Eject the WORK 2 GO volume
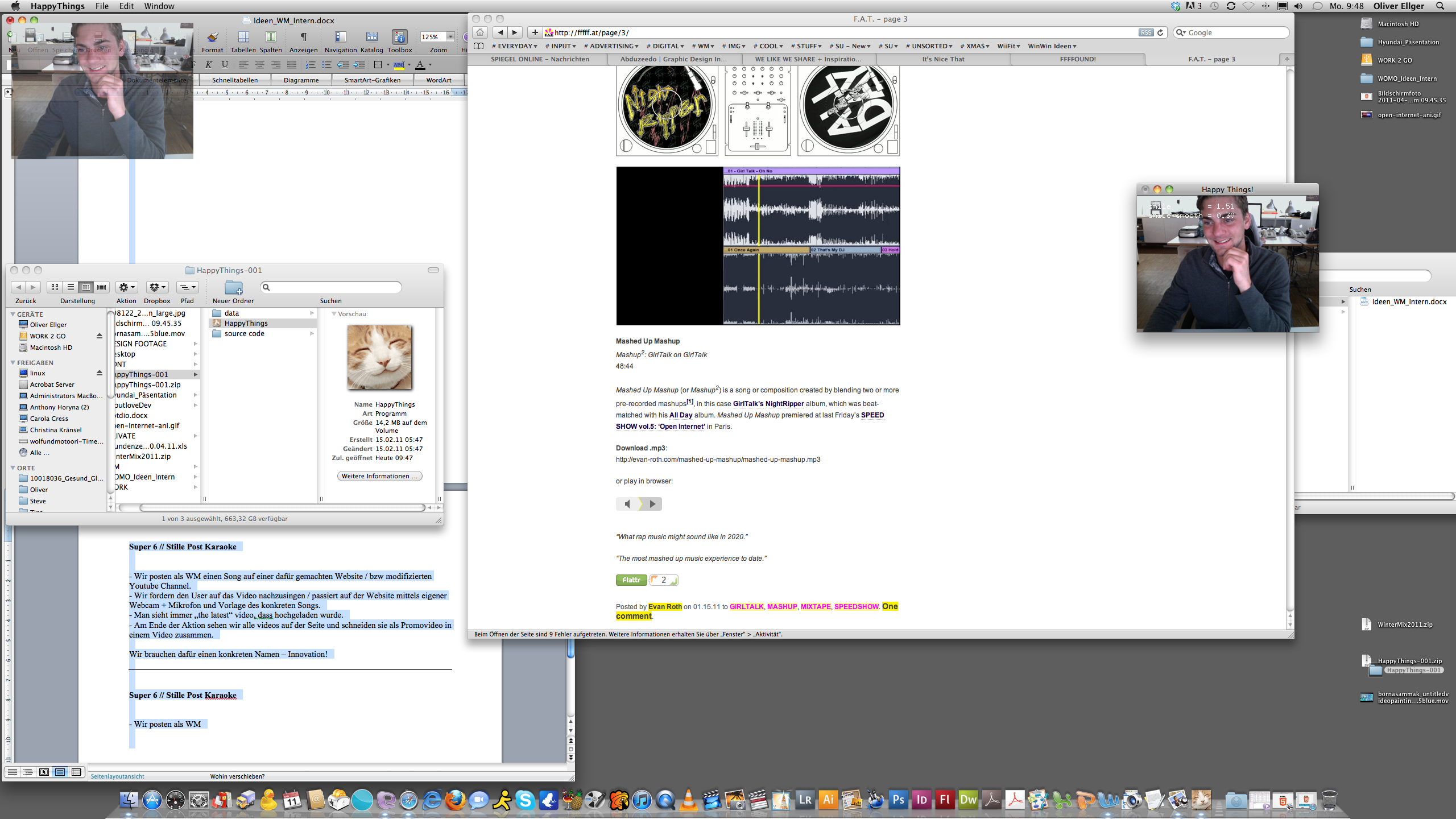 click(x=99, y=336)
